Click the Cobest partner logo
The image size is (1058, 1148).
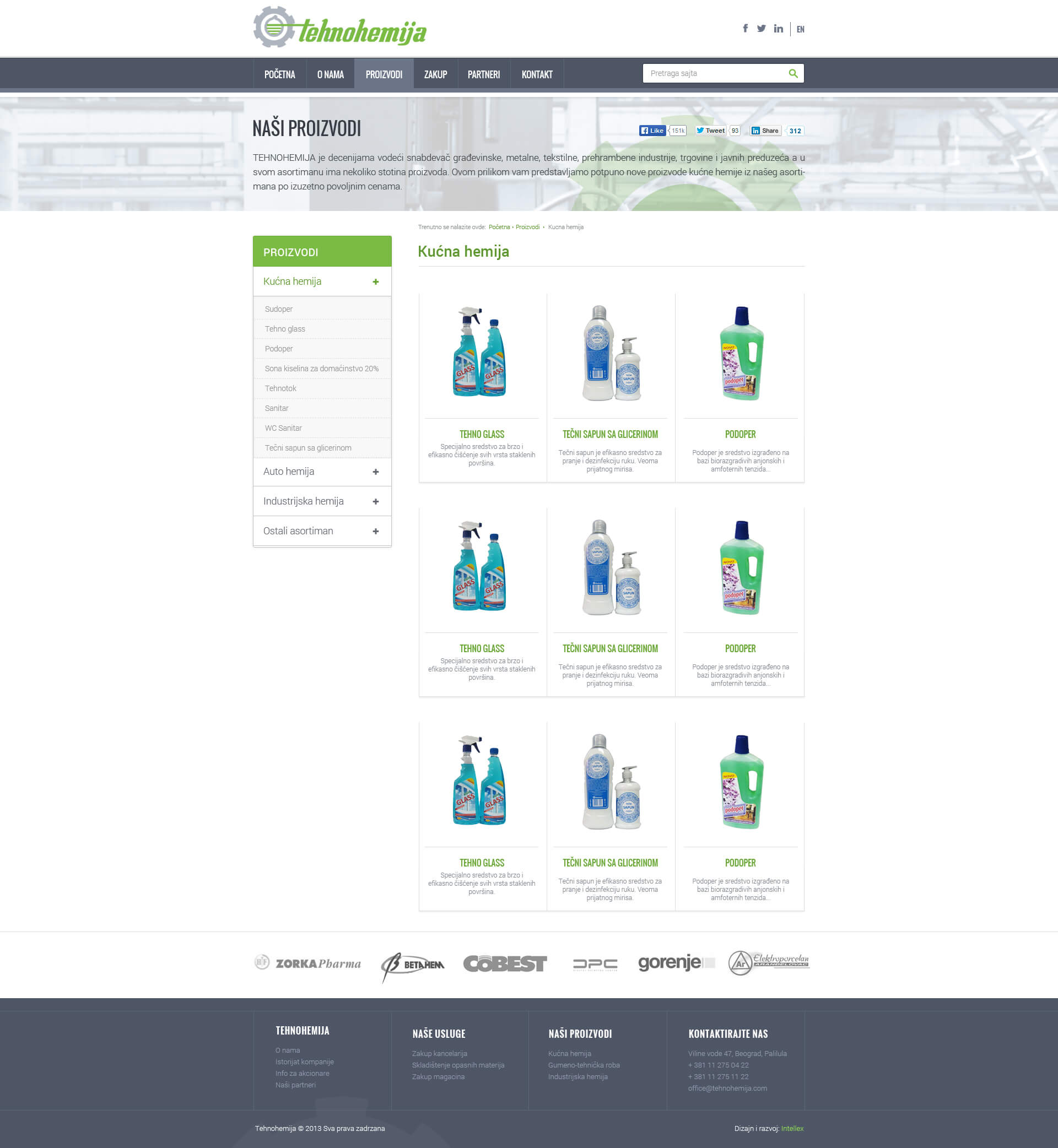click(505, 963)
